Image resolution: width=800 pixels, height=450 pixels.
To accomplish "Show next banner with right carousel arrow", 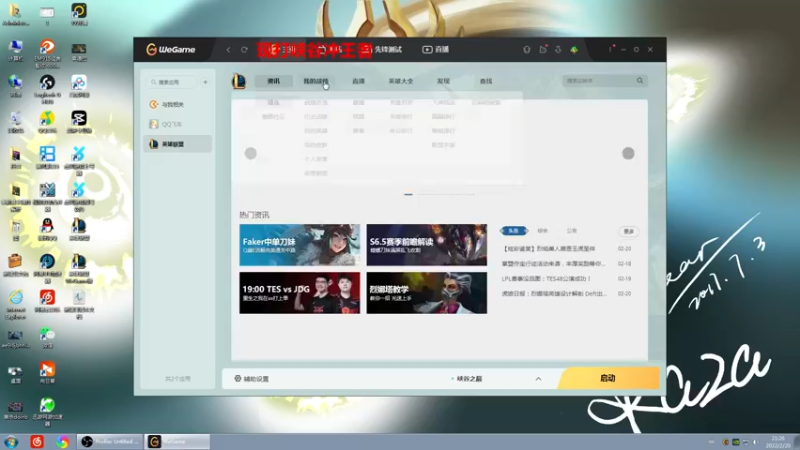I will 628,153.
